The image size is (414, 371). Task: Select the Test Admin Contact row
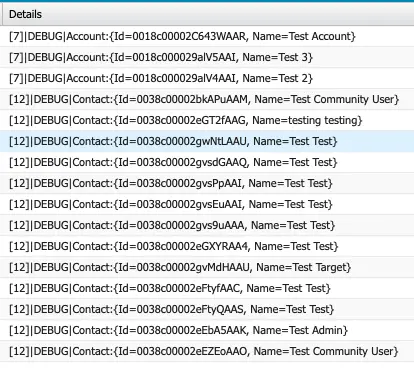point(207,330)
